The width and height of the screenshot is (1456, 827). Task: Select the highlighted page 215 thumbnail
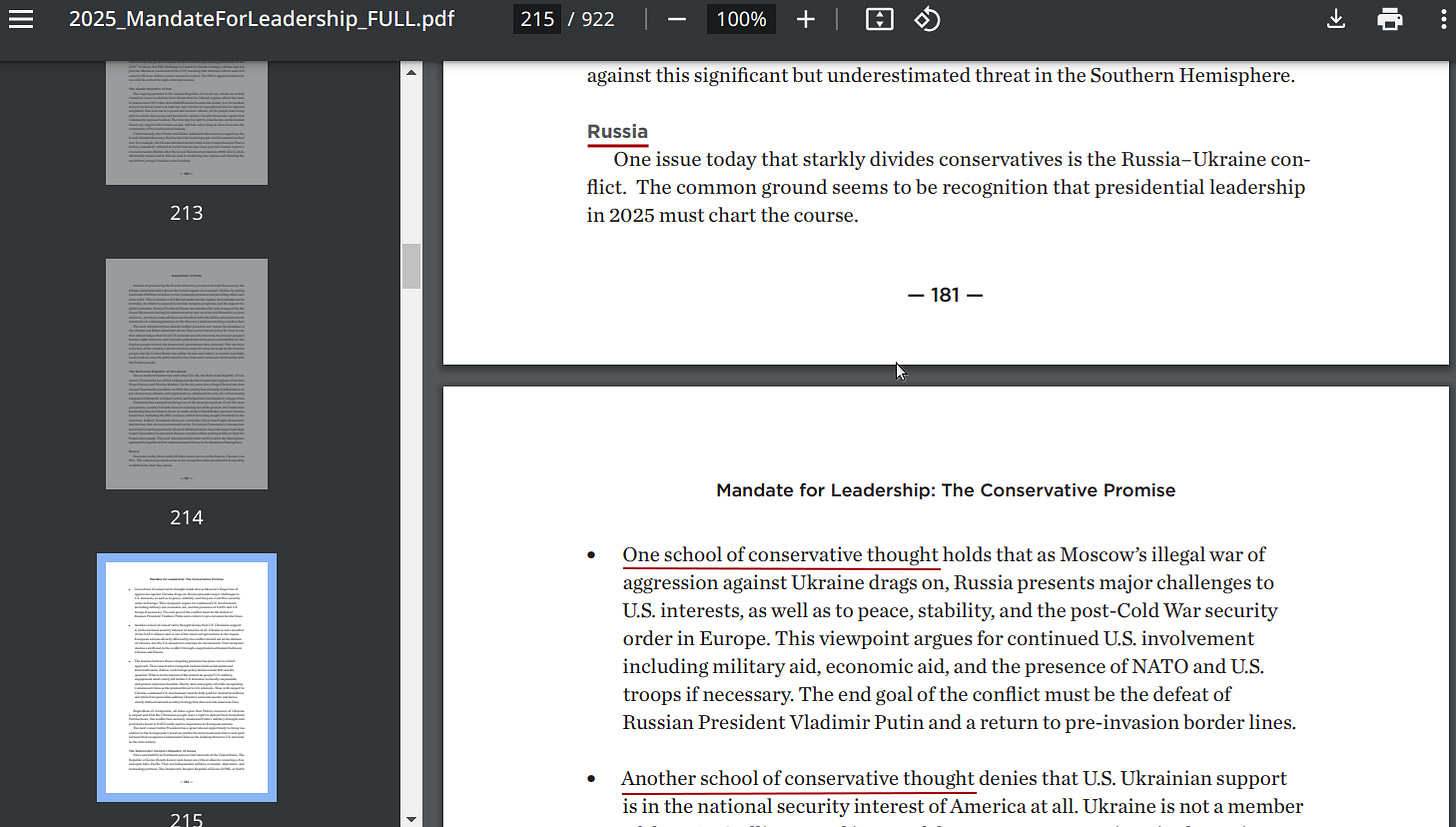(x=187, y=677)
